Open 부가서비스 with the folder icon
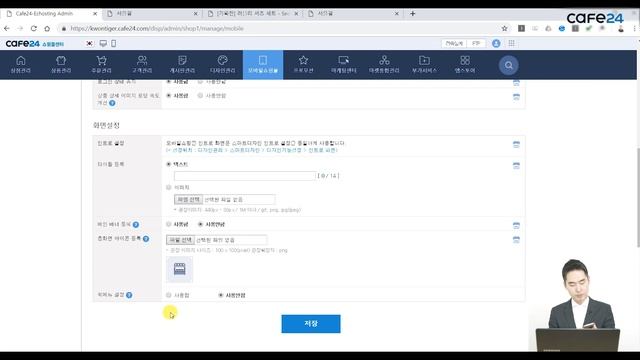 pos(424,65)
